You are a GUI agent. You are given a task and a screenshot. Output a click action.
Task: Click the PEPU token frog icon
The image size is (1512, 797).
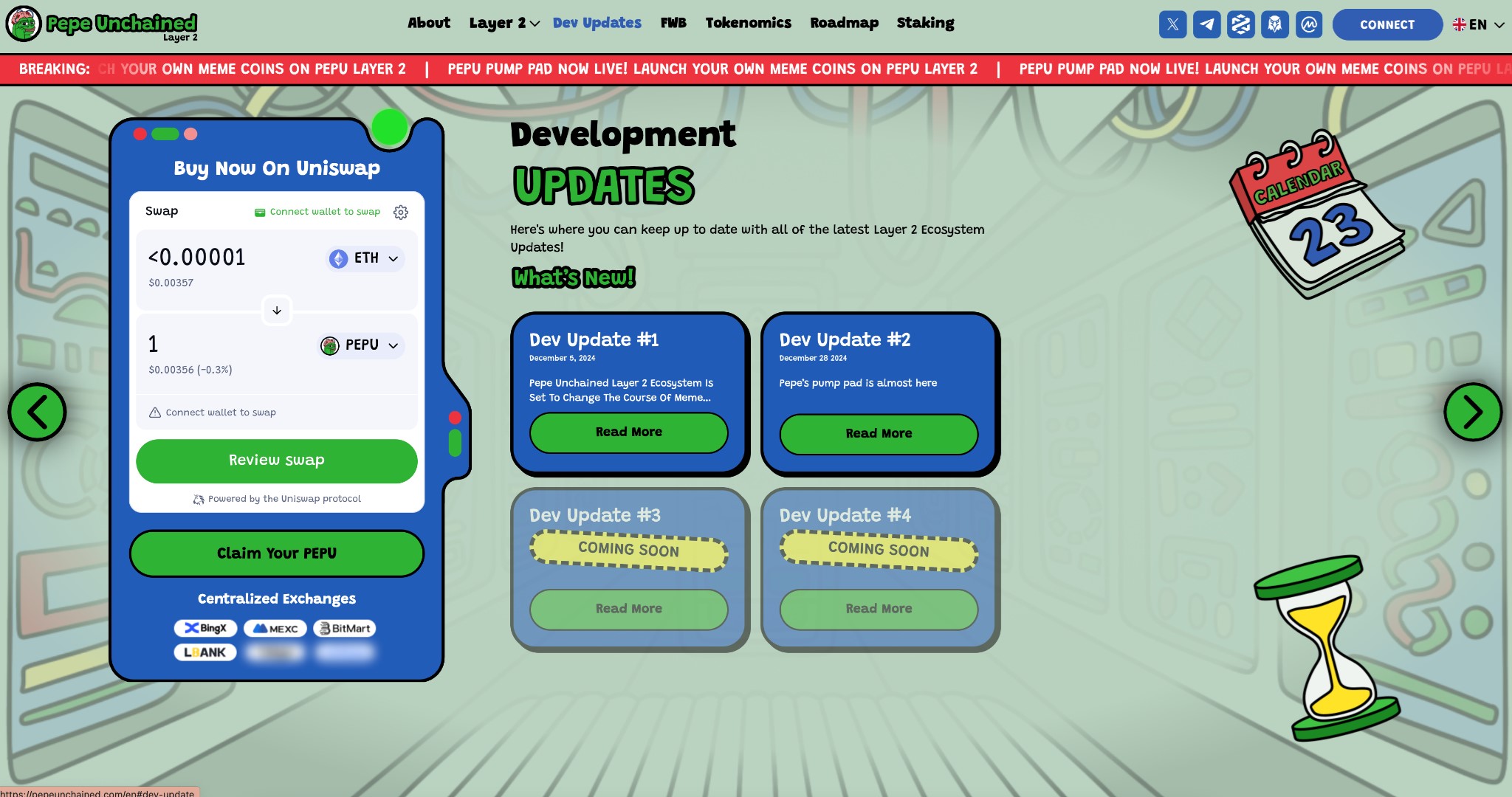(x=330, y=345)
